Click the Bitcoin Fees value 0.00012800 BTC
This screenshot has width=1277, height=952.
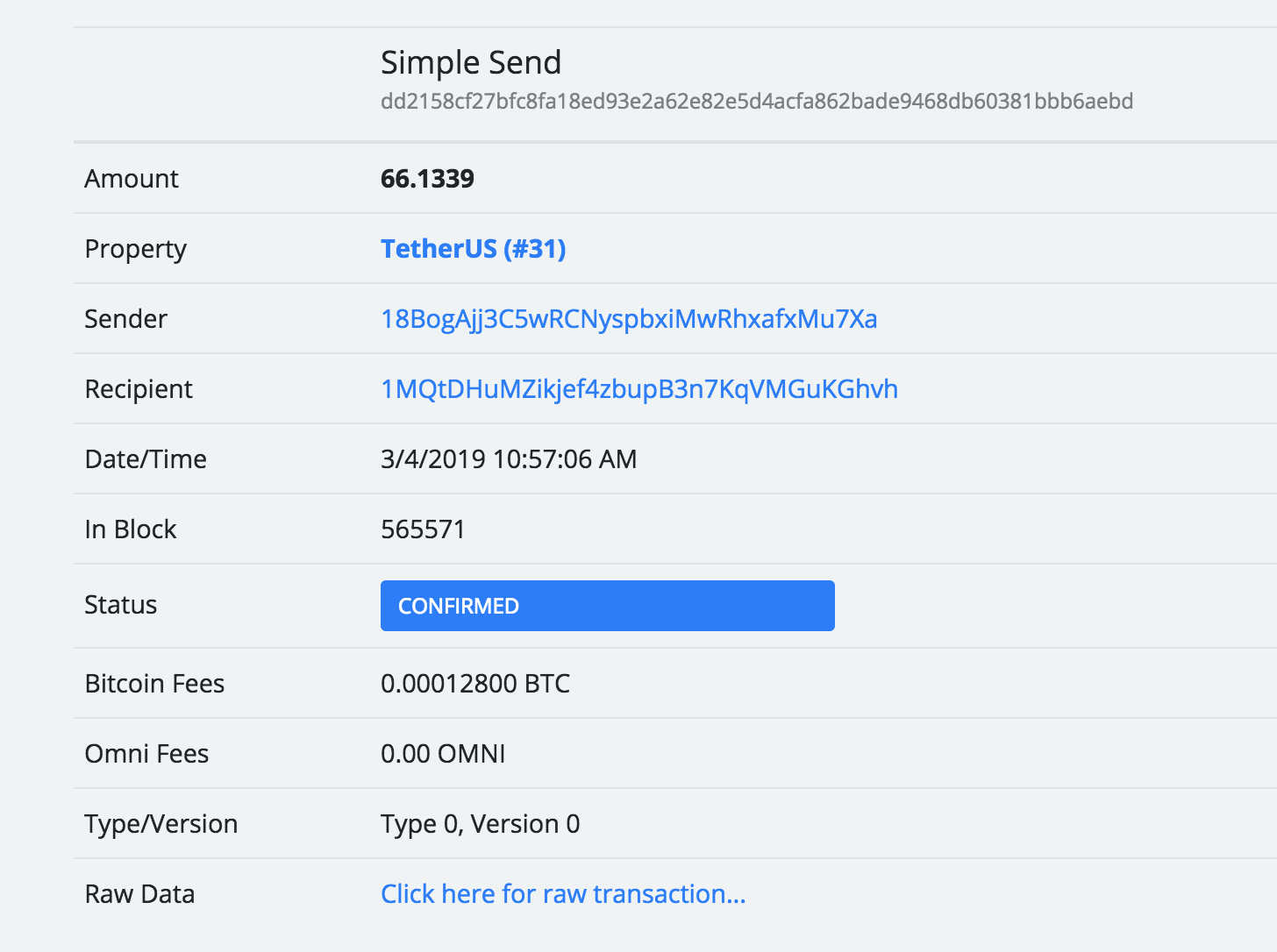pos(475,683)
